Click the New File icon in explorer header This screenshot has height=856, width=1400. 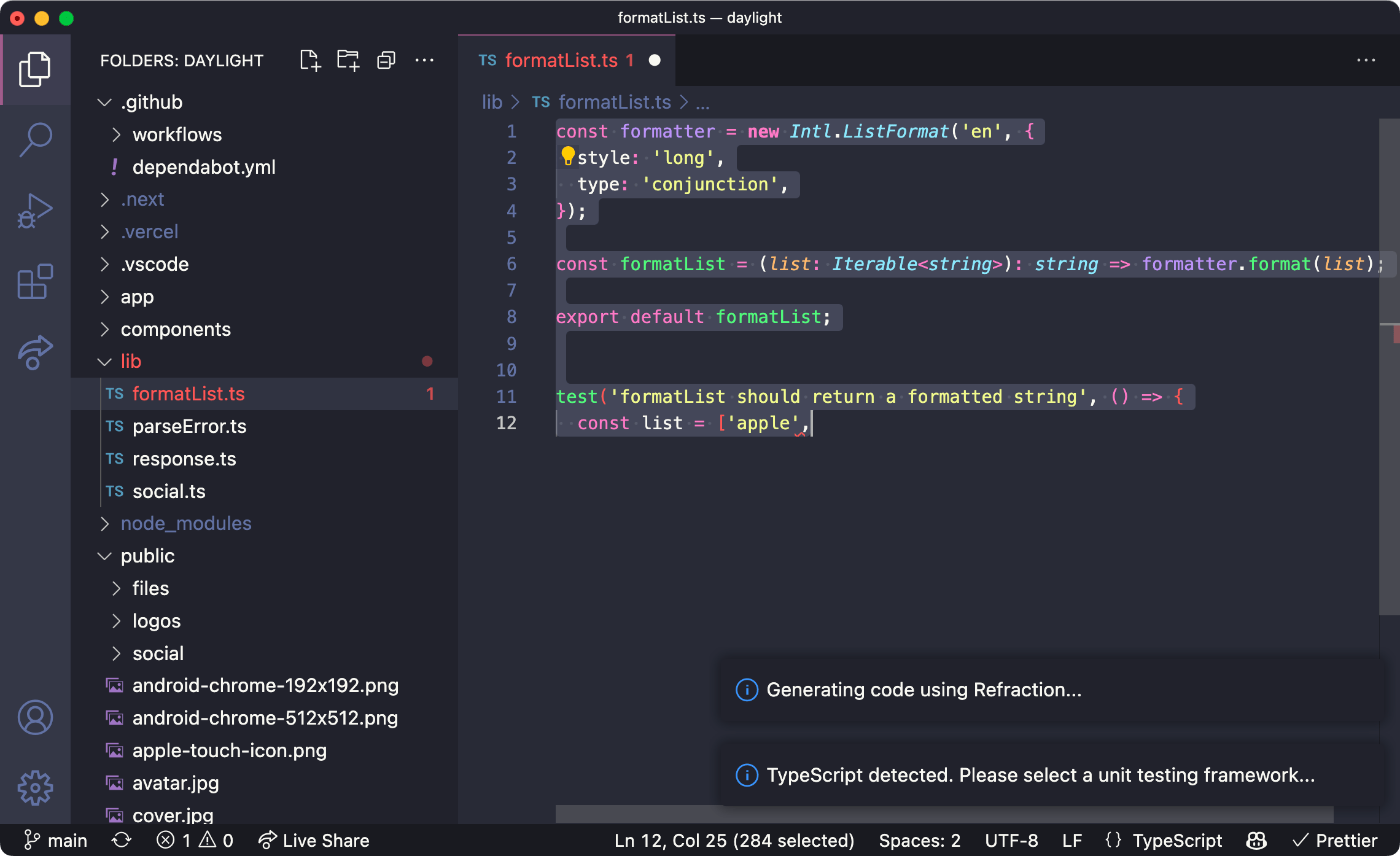coord(311,60)
